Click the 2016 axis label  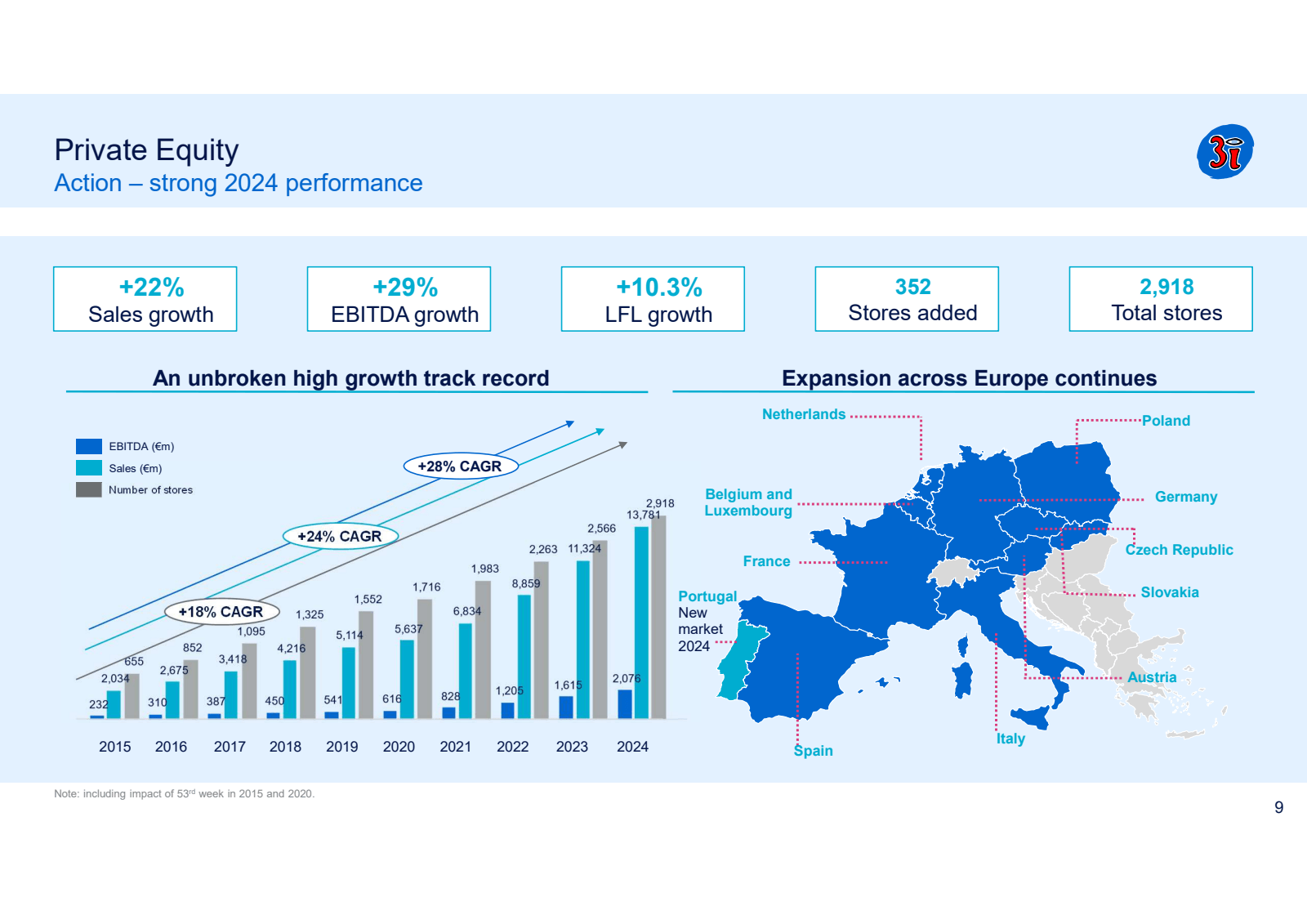171,747
